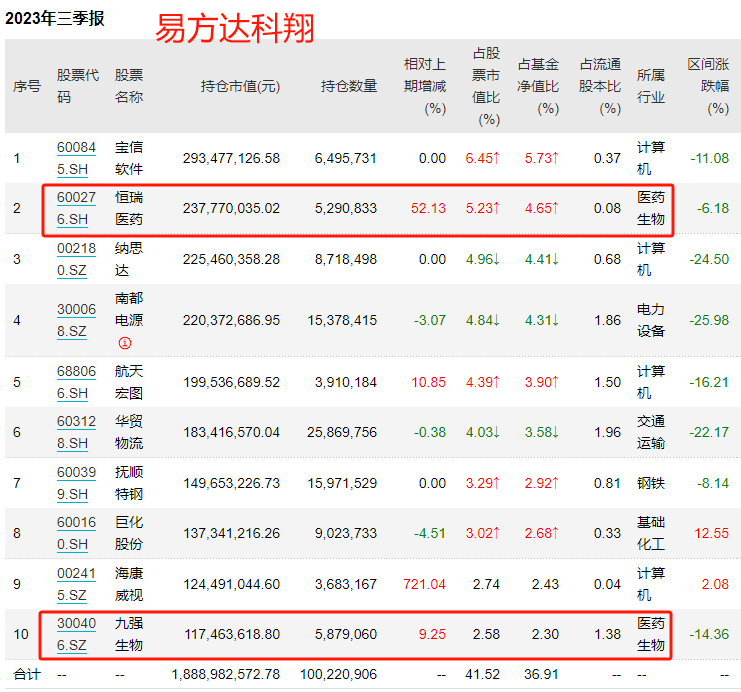Open stock code link 600845.SH
The image size is (741, 692).
[76, 158]
